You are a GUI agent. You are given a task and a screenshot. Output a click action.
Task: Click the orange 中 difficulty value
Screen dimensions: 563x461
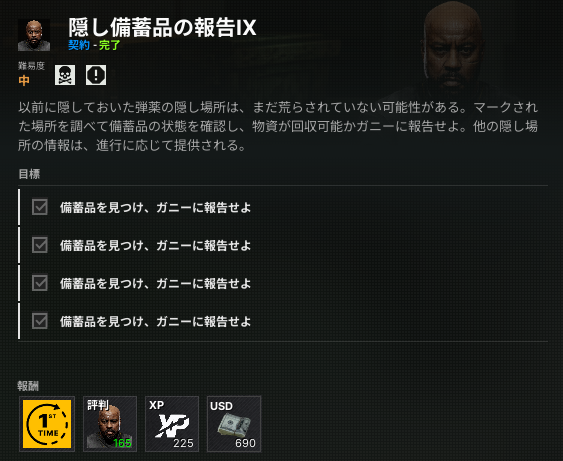point(24,80)
